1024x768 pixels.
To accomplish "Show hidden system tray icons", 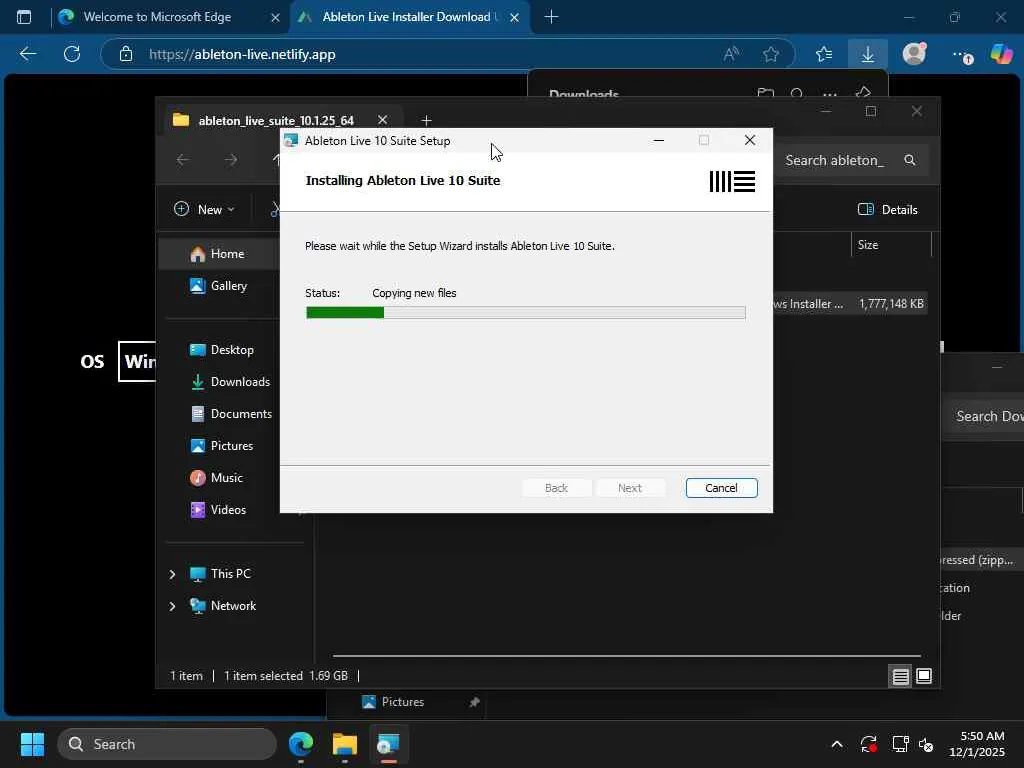I will (x=837, y=744).
